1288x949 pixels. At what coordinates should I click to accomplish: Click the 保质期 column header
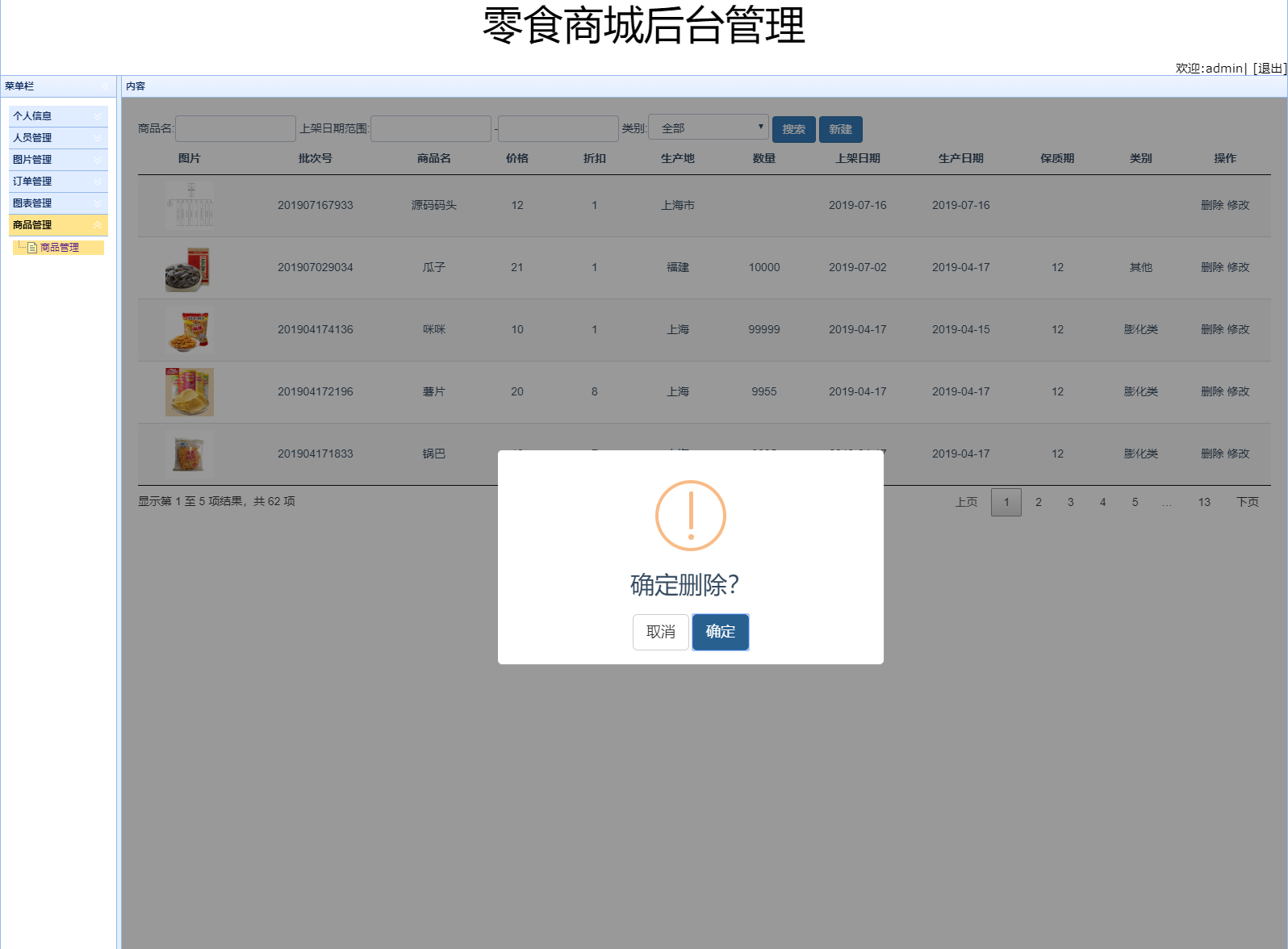[x=1057, y=158]
